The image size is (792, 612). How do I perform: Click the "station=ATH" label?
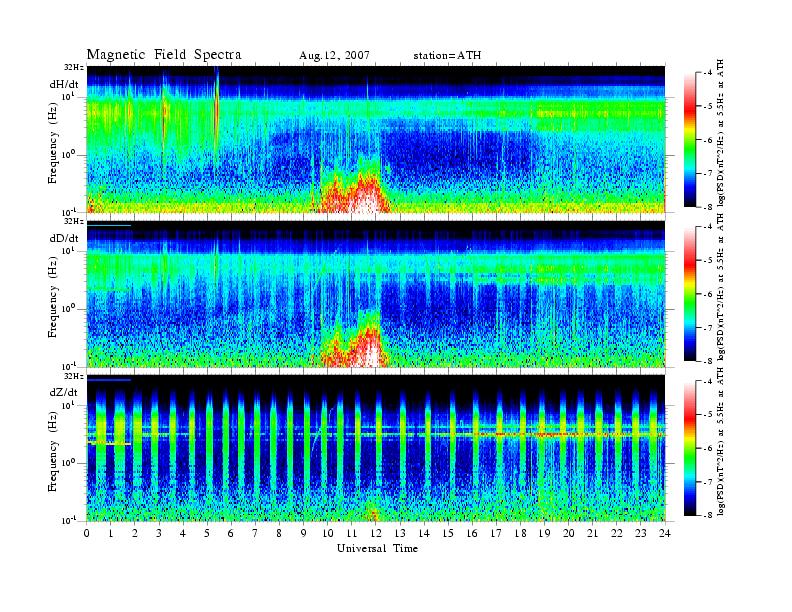tap(447, 56)
